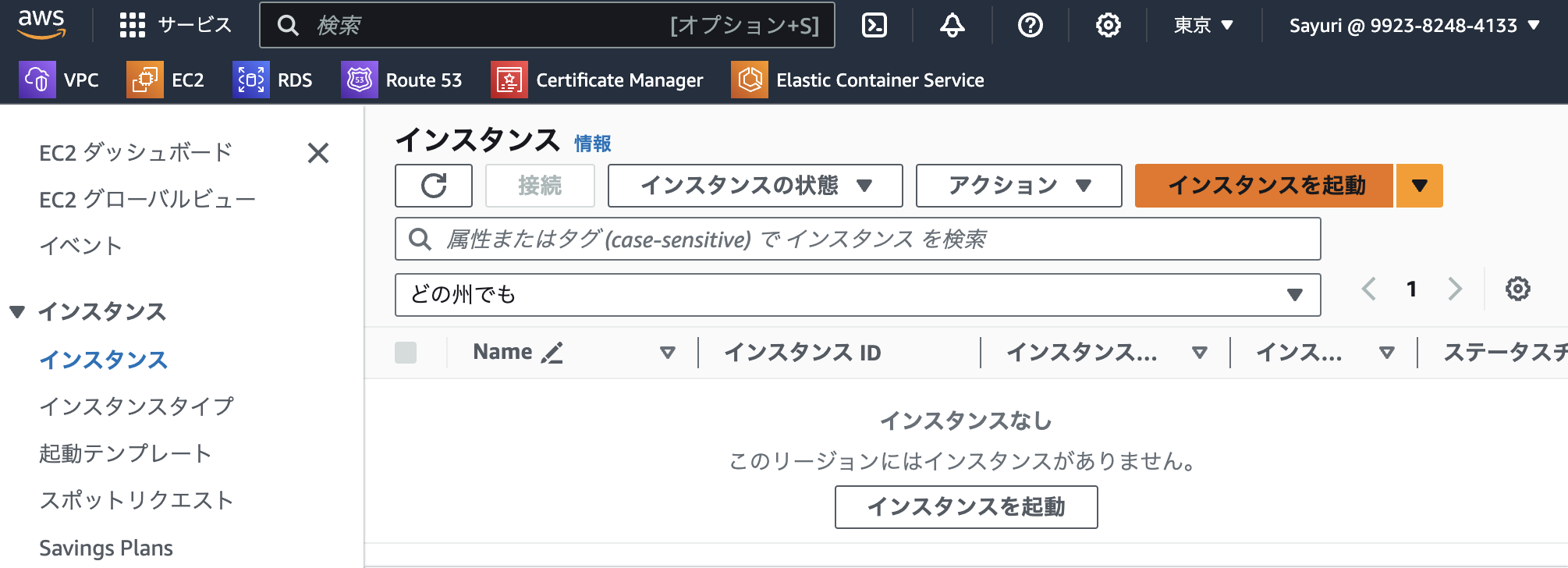Click the Elastic Container Service shortcut icon

(x=750, y=80)
